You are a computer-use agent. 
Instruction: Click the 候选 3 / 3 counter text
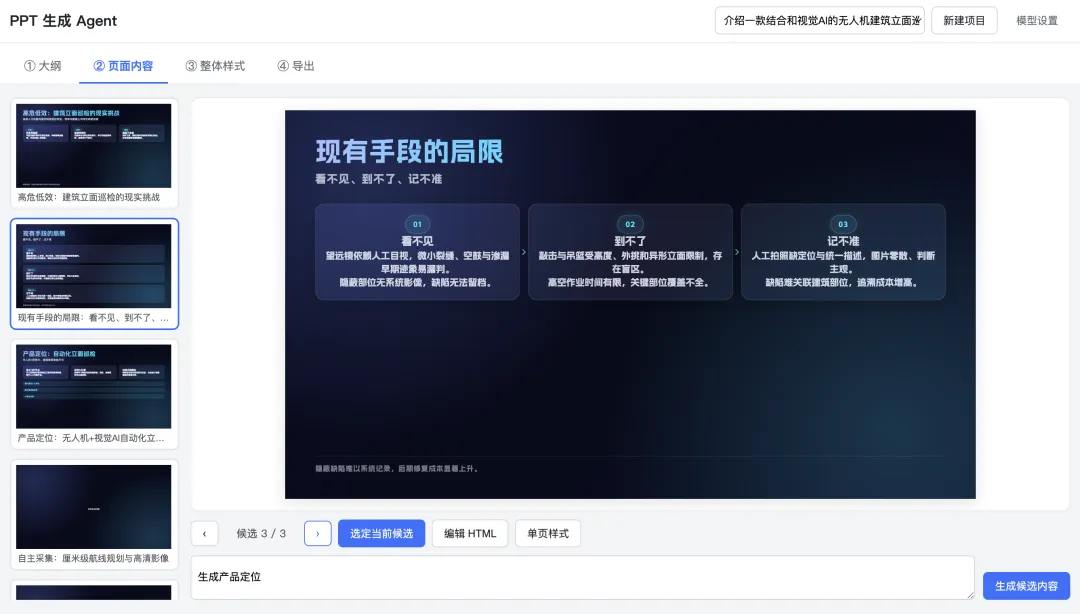pos(261,533)
